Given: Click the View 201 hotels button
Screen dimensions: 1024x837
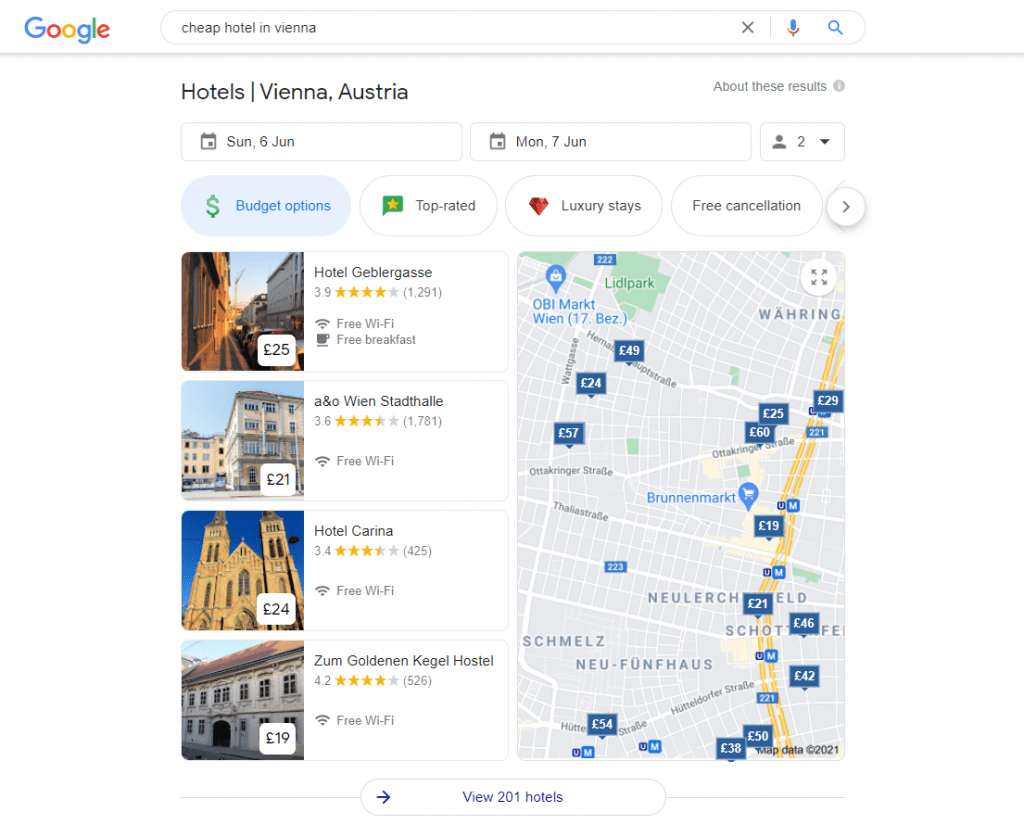Looking at the screenshot, I should tap(512, 797).
